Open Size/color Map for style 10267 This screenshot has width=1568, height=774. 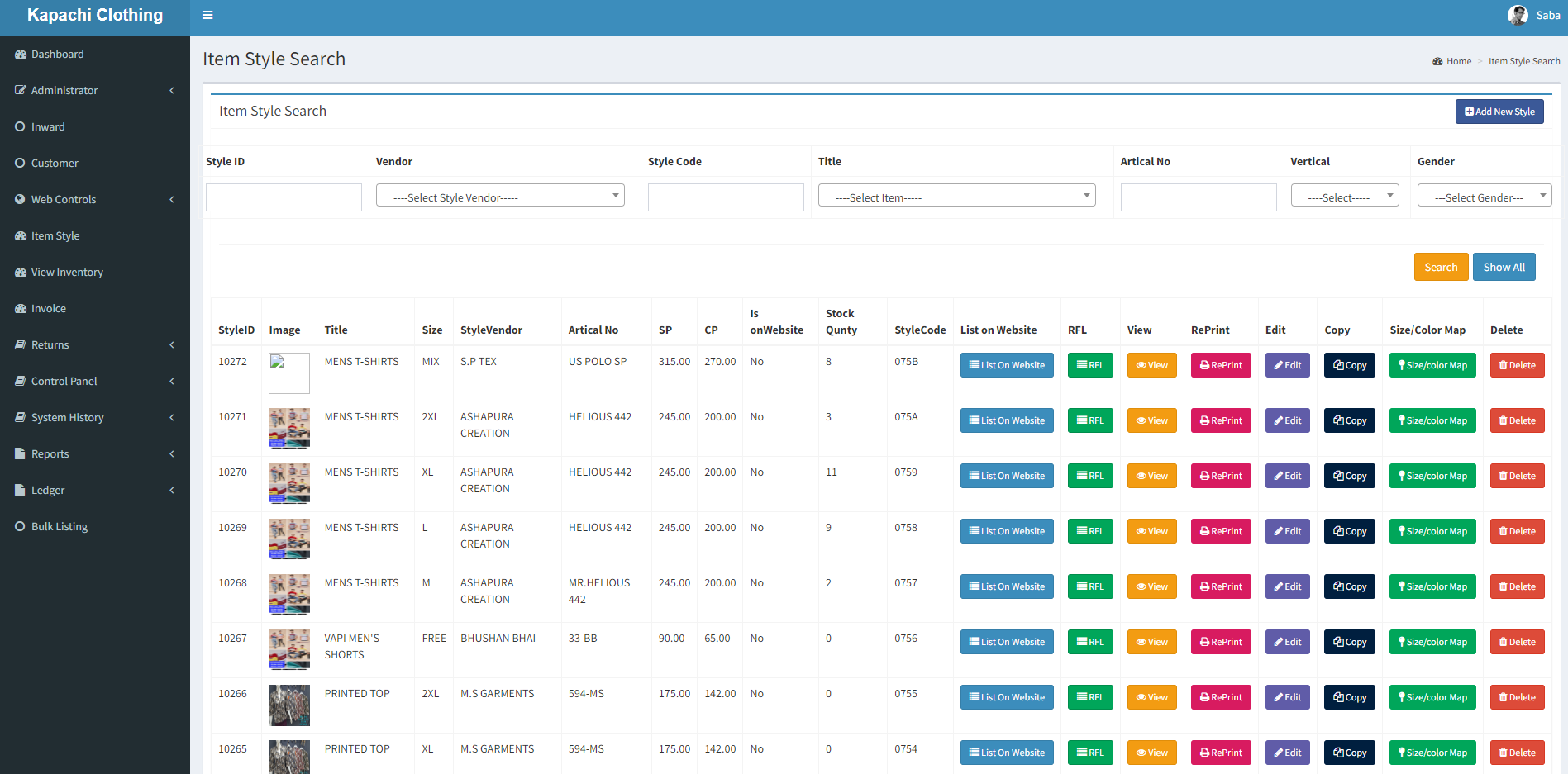coord(1432,642)
